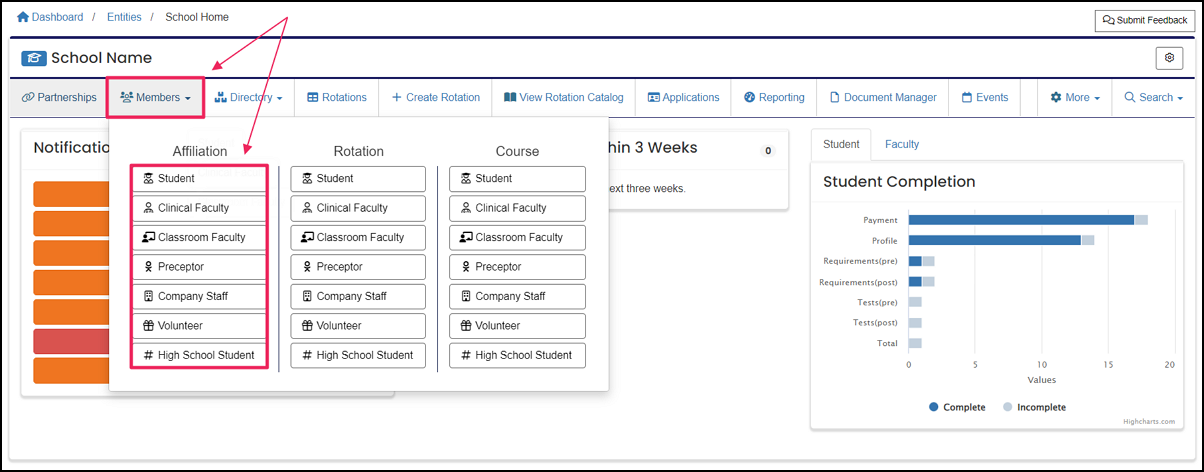Open the Rotations menu item
Screen dimensions: 1204x472
[x=337, y=97]
